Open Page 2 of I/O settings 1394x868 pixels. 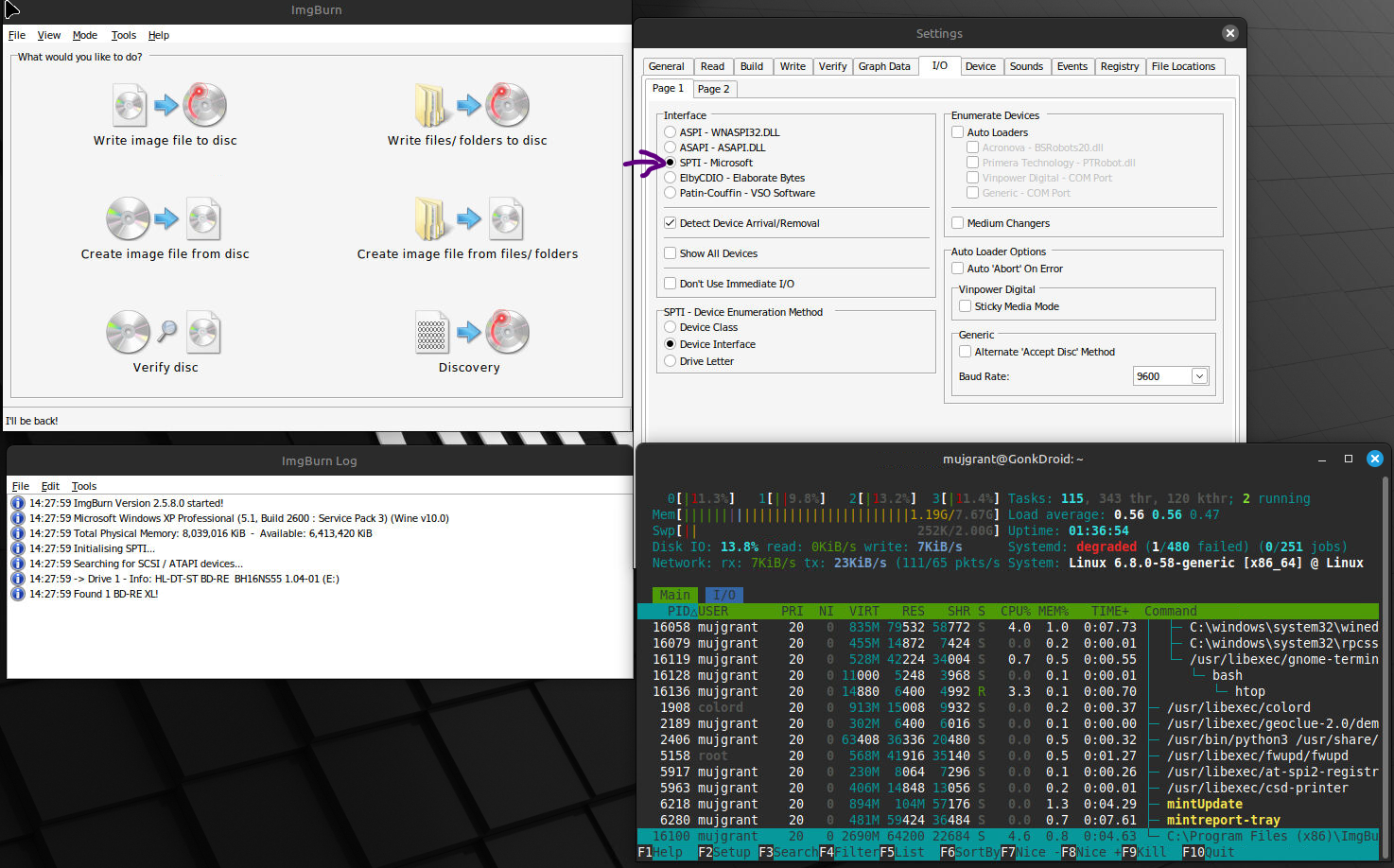click(x=714, y=89)
